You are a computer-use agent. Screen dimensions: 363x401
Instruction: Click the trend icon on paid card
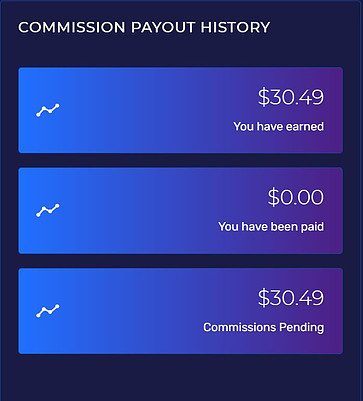[48, 210]
